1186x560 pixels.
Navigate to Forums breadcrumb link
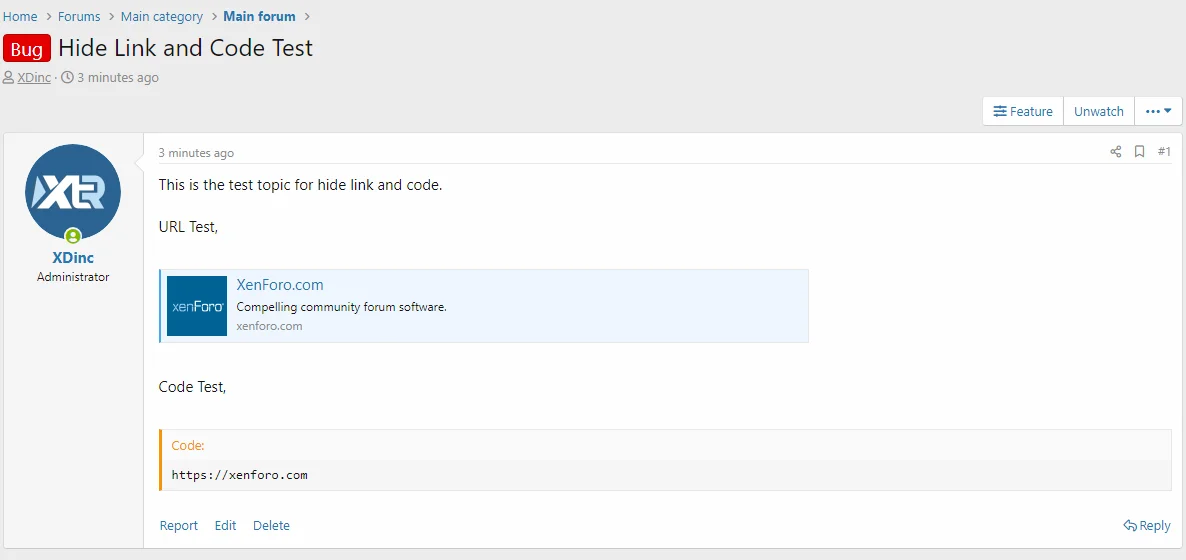point(79,17)
